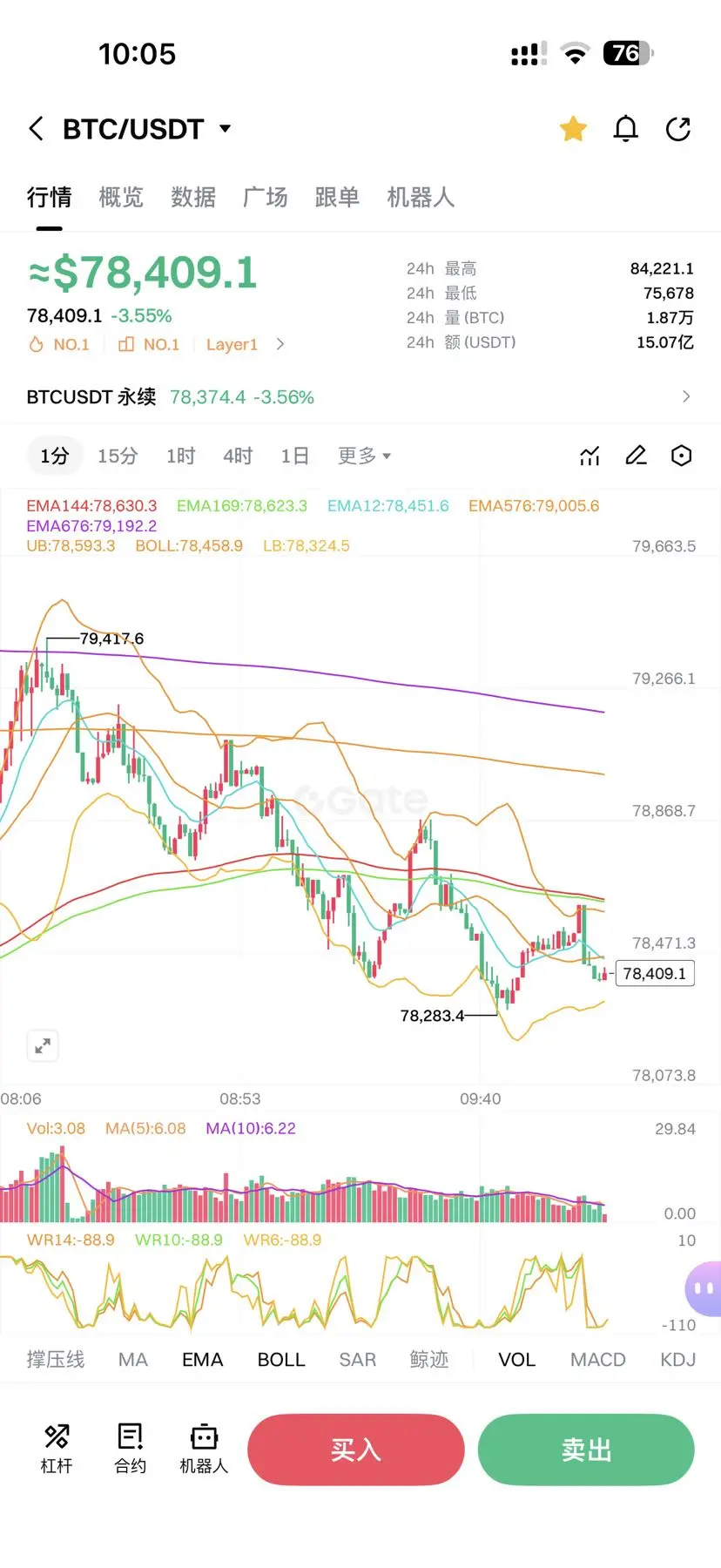Tap the EMA169:78,623.3 legend
This screenshot has height=1568, width=721.
tap(242, 506)
